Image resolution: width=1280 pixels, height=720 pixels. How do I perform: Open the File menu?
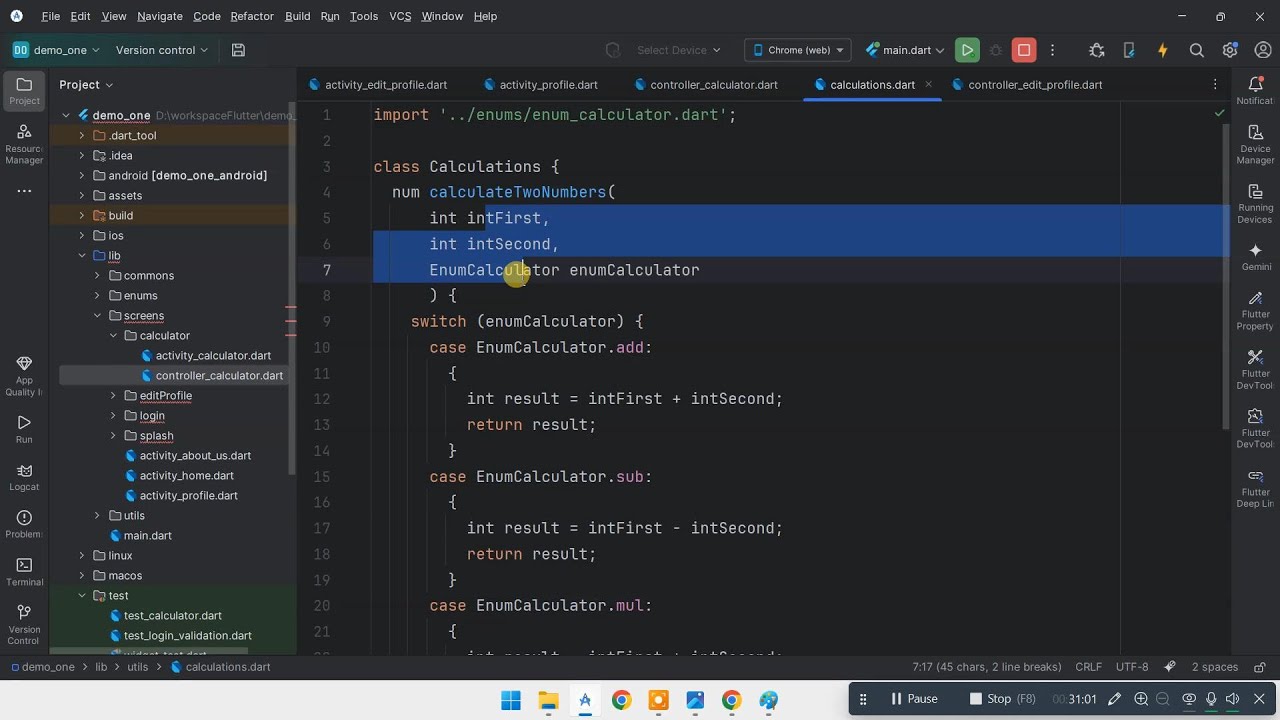pos(51,16)
